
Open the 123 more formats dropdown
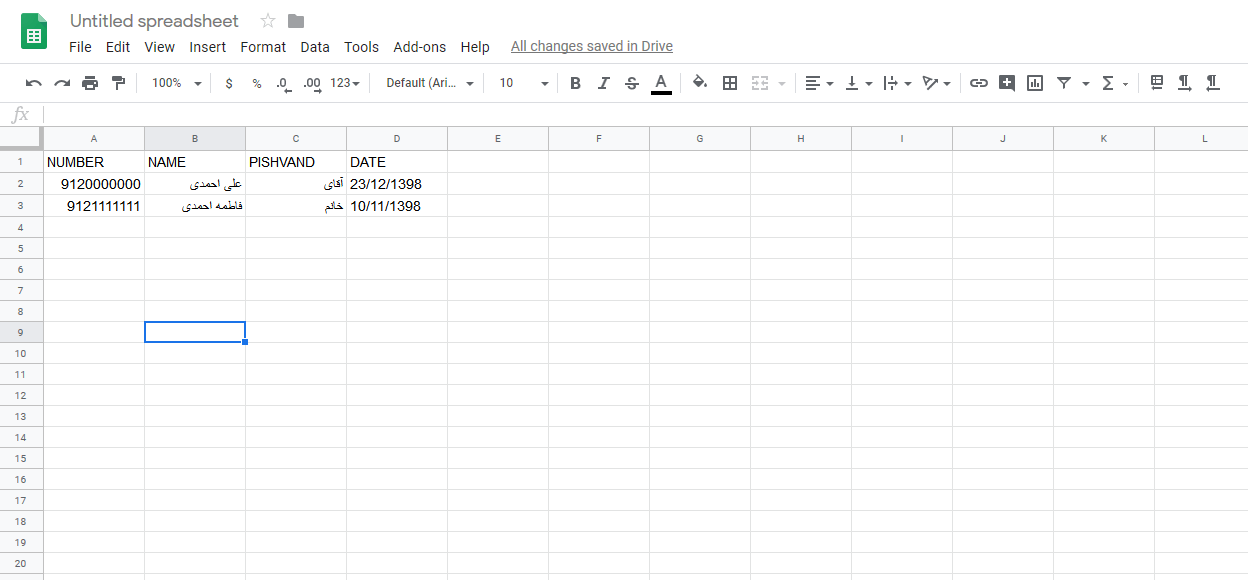345,83
